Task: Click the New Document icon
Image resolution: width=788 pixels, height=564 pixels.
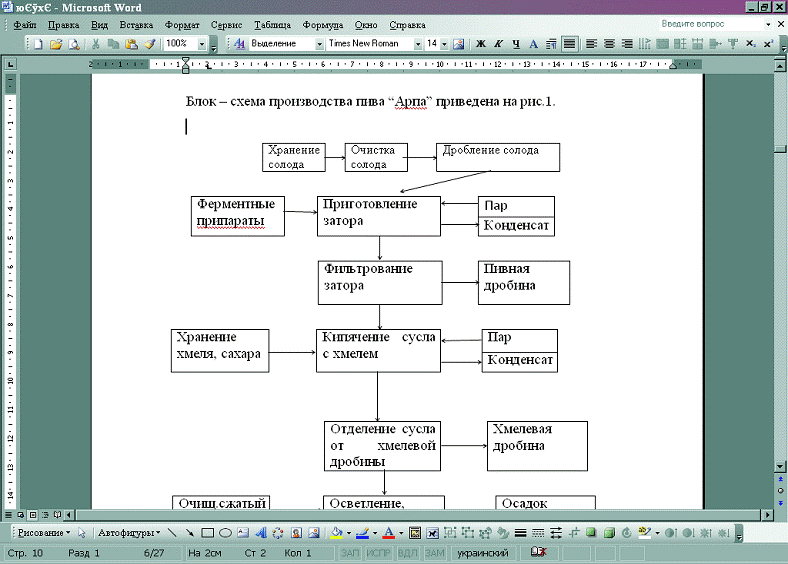Action: tap(38, 44)
